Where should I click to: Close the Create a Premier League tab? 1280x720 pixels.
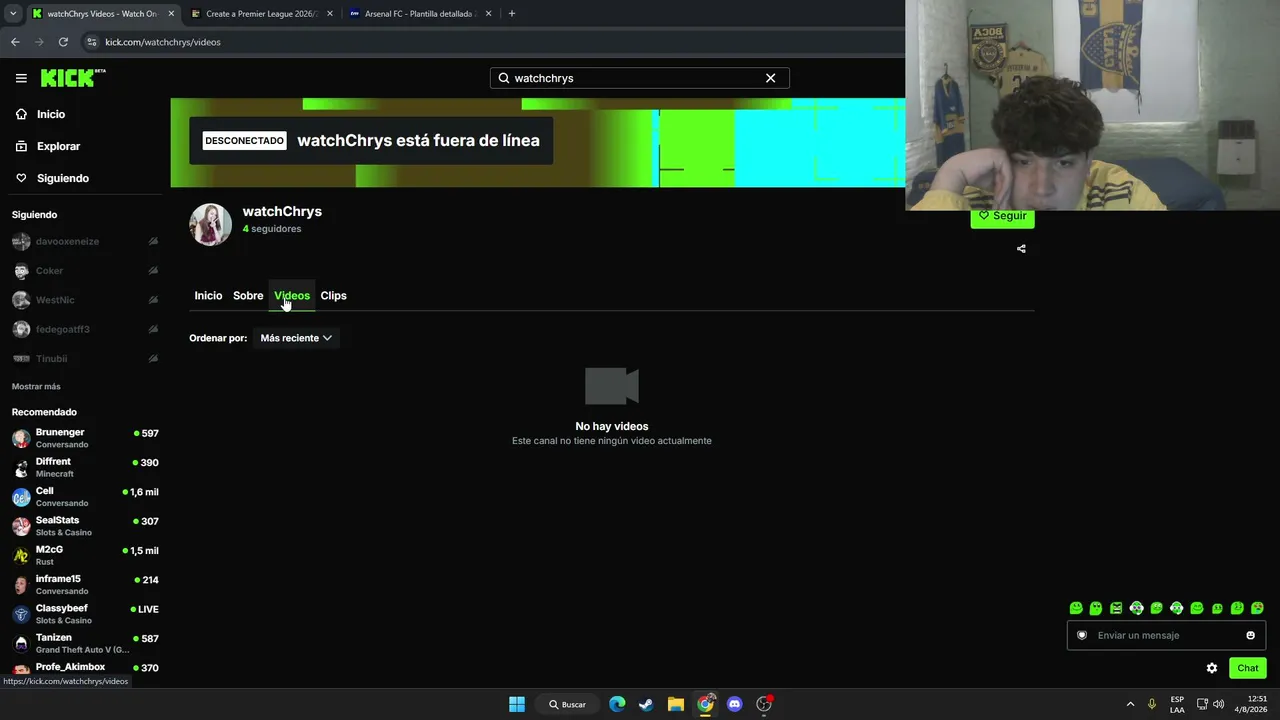329,14
